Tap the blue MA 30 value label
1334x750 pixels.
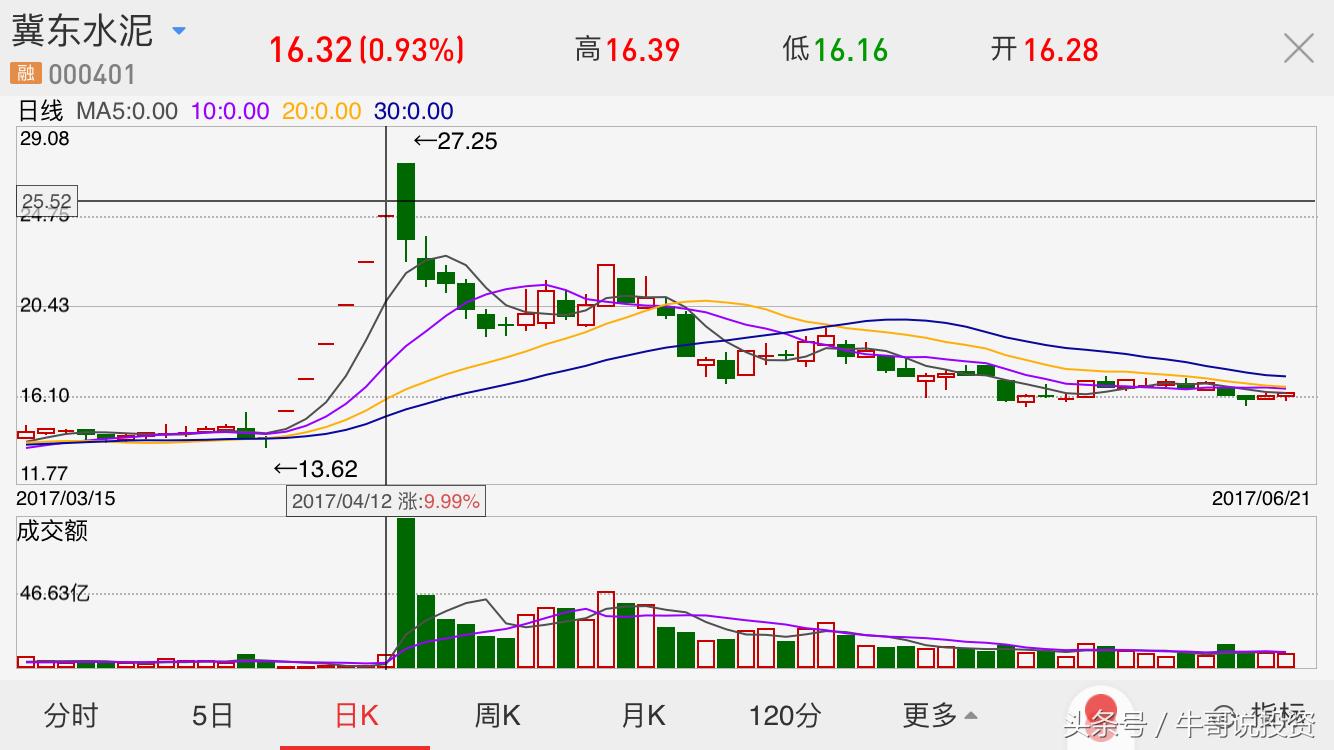click(x=414, y=111)
